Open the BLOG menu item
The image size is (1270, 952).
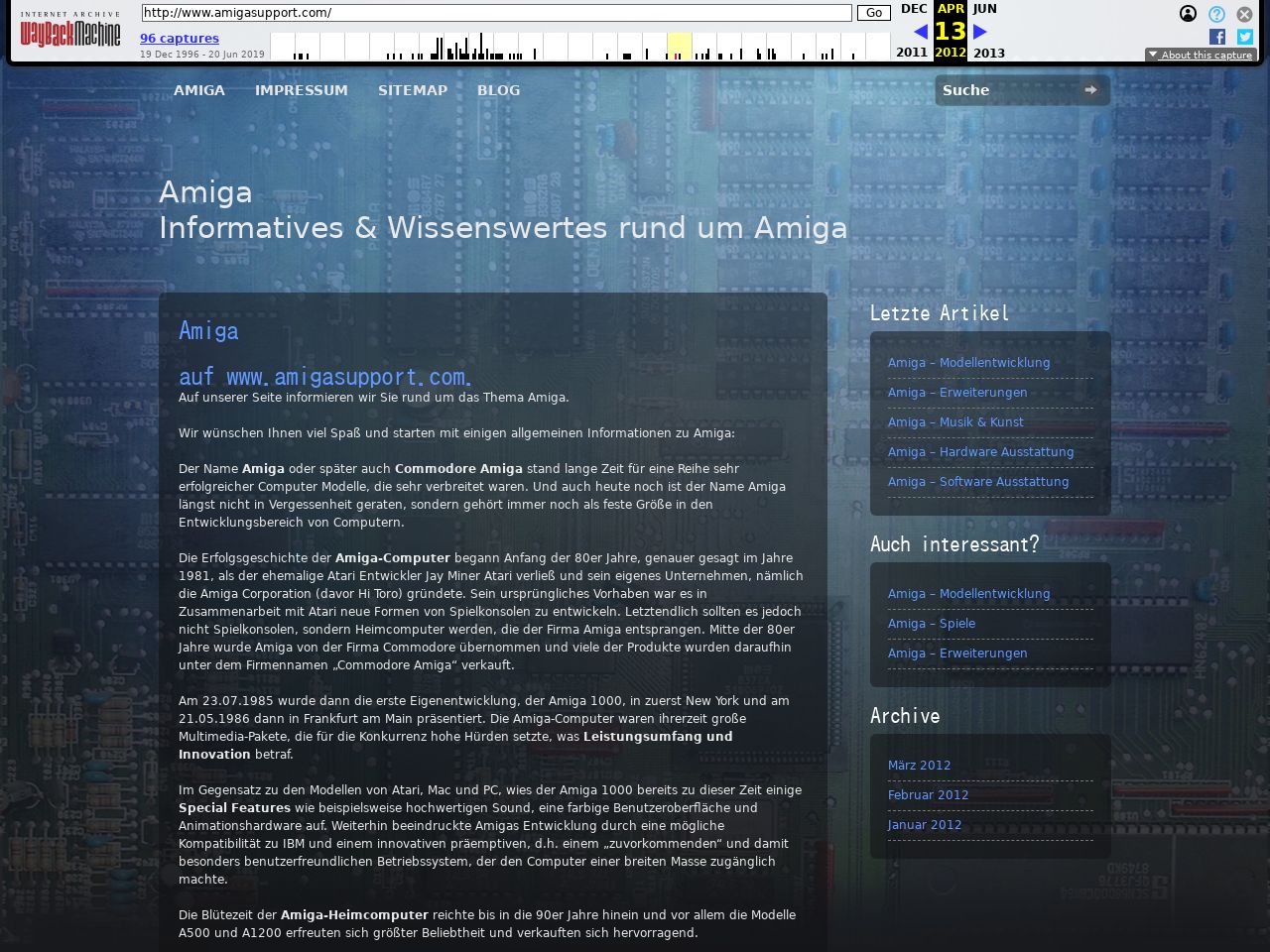tap(498, 90)
